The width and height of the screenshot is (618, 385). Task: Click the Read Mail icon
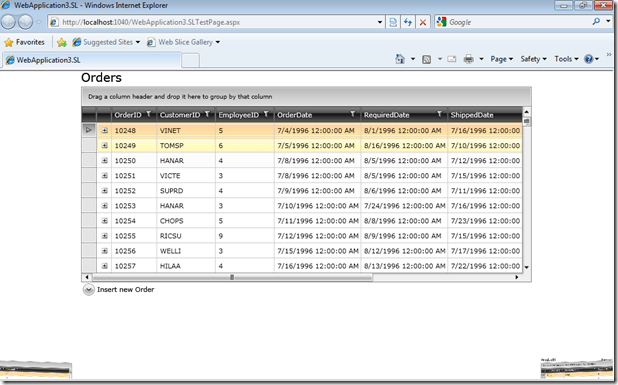pyautogui.click(x=452, y=59)
